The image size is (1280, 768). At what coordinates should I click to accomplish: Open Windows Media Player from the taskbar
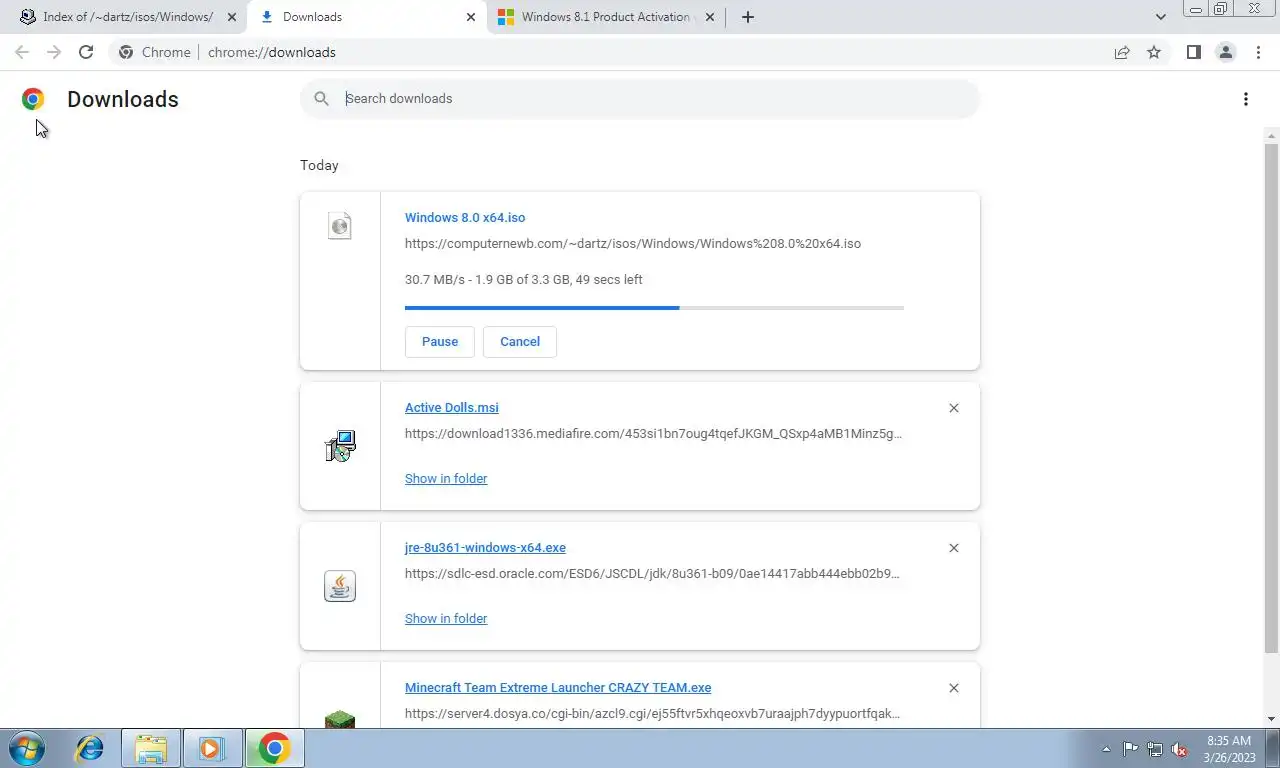[x=212, y=748]
